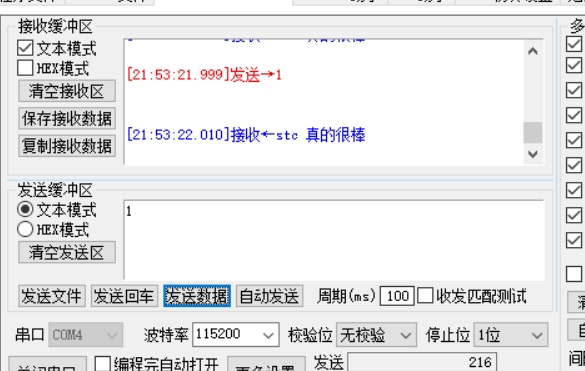Click 保存接收数据 button
This screenshot has width=585, height=371.
tap(67, 118)
